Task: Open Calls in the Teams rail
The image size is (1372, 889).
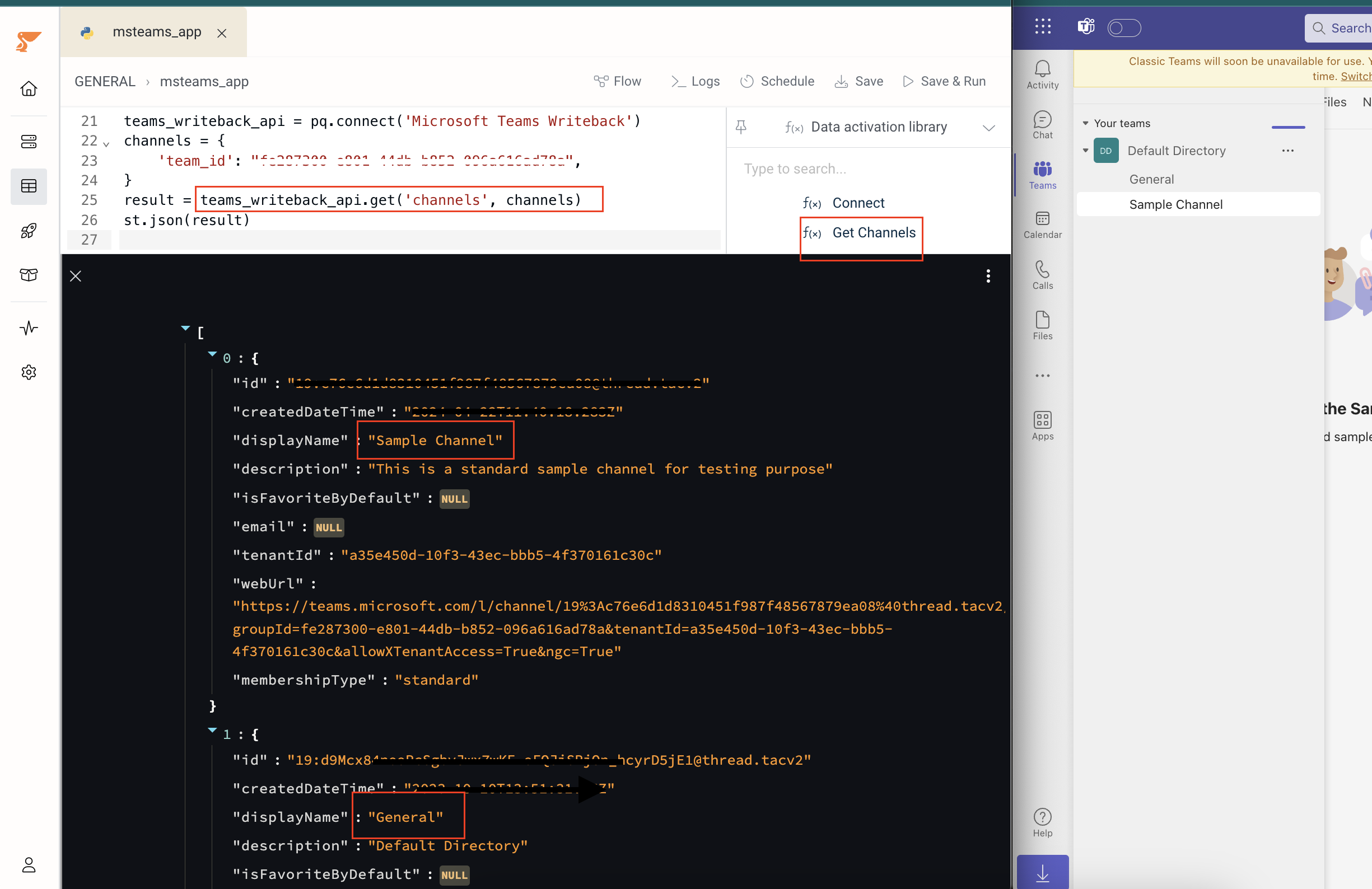Action: pyautogui.click(x=1042, y=275)
